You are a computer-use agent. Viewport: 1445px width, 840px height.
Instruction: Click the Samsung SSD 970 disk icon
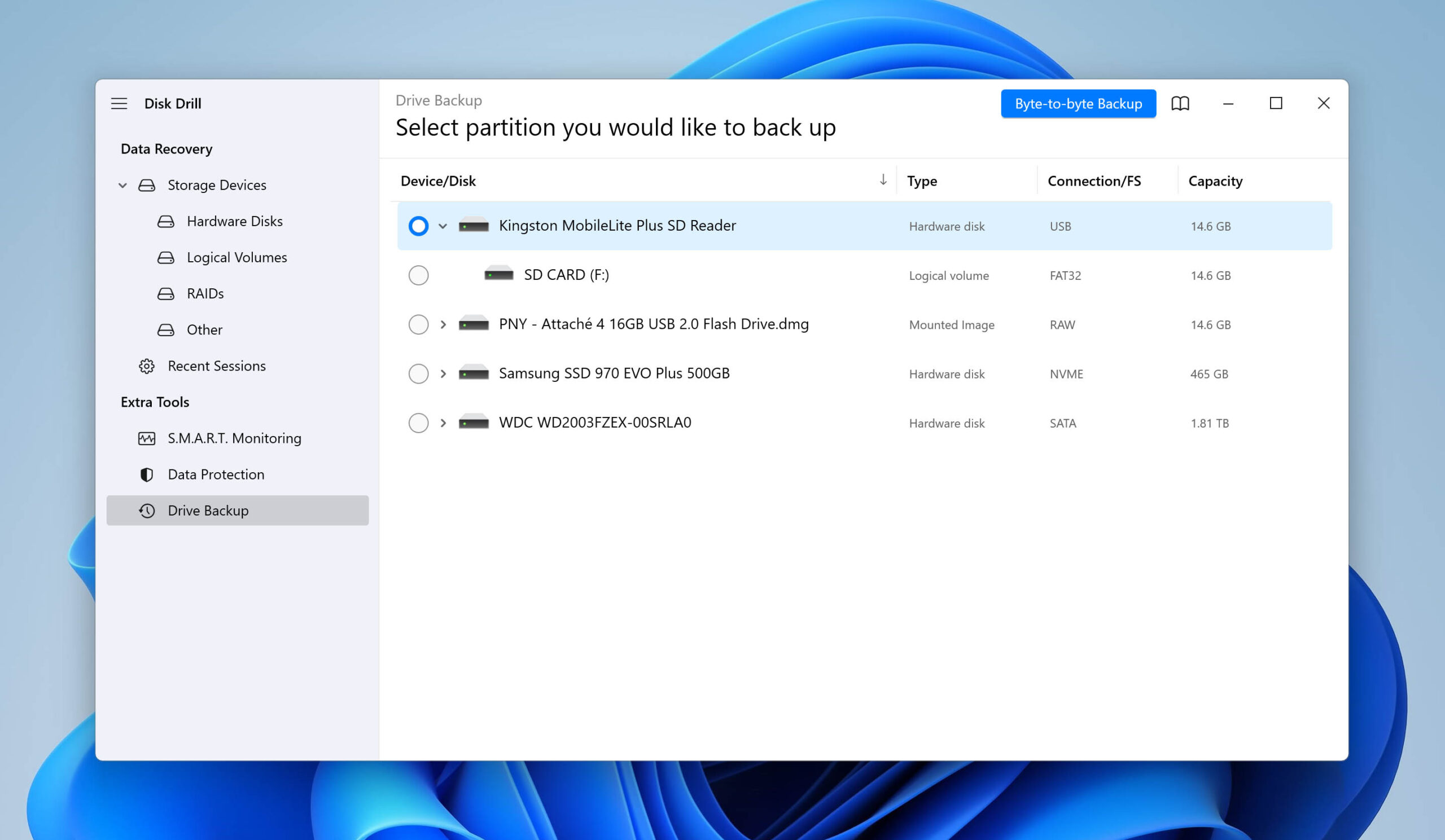click(474, 373)
